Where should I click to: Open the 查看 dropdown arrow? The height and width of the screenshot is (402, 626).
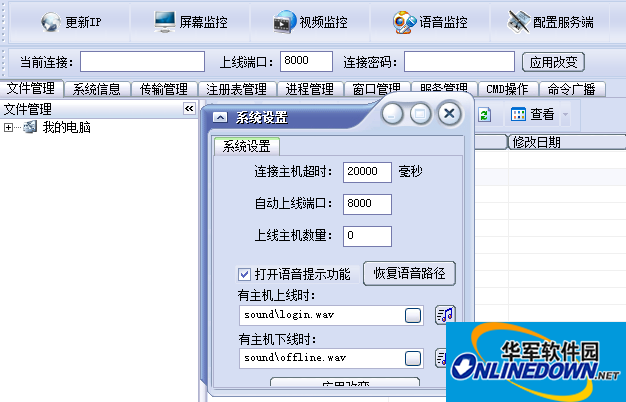pos(565,115)
